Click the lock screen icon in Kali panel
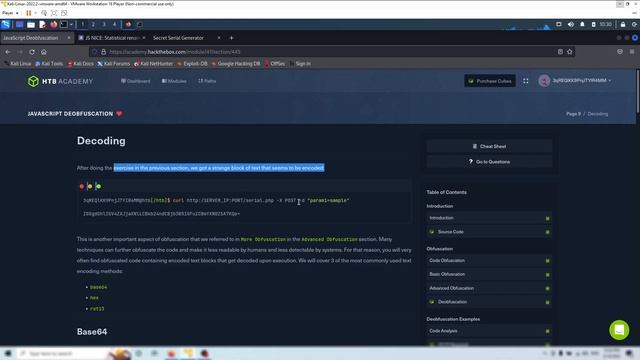 [623, 24]
